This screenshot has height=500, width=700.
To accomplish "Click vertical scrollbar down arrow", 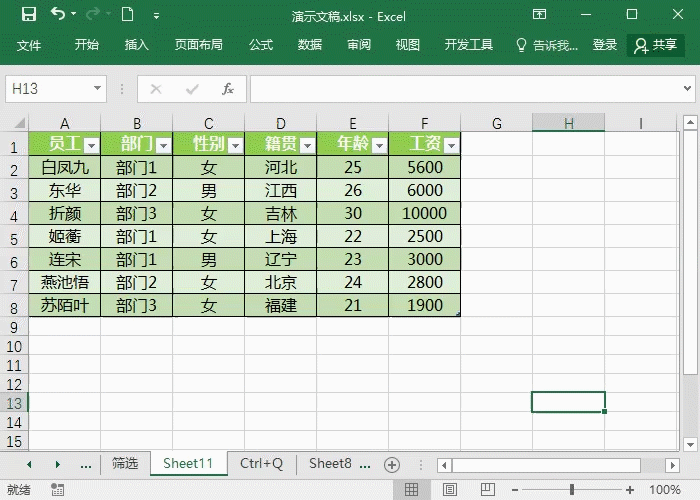I will (x=690, y=444).
